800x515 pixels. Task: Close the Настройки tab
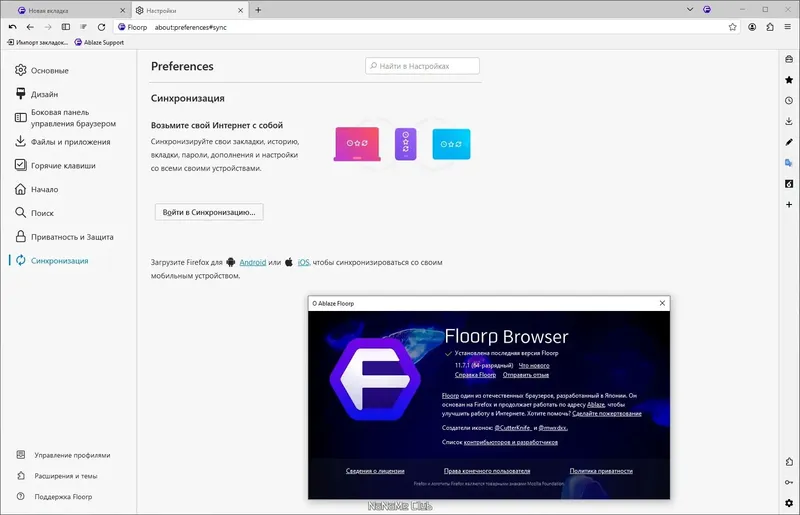241,10
